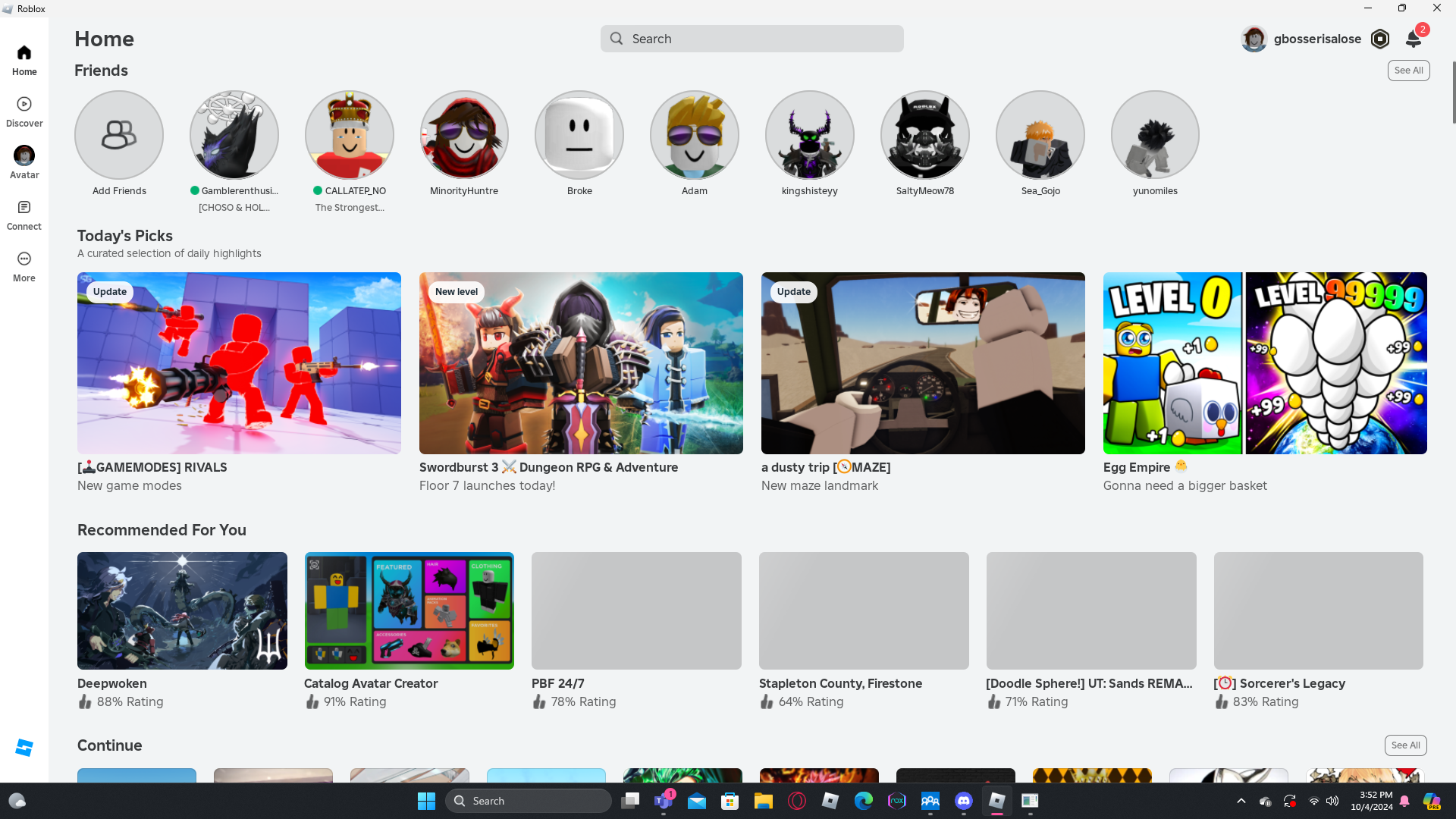
Task: Open the gbosserisalose profile avatar
Action: coord(1254,39)
